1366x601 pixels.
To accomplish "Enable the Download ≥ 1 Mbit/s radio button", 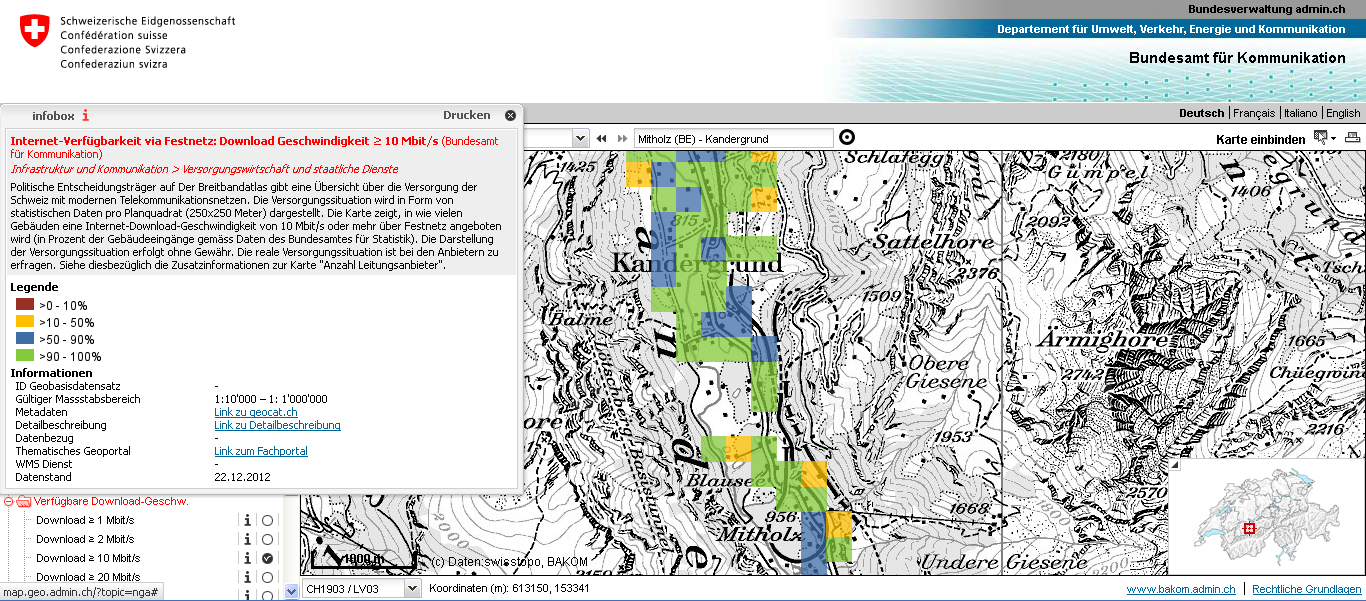I will (267, 520).
